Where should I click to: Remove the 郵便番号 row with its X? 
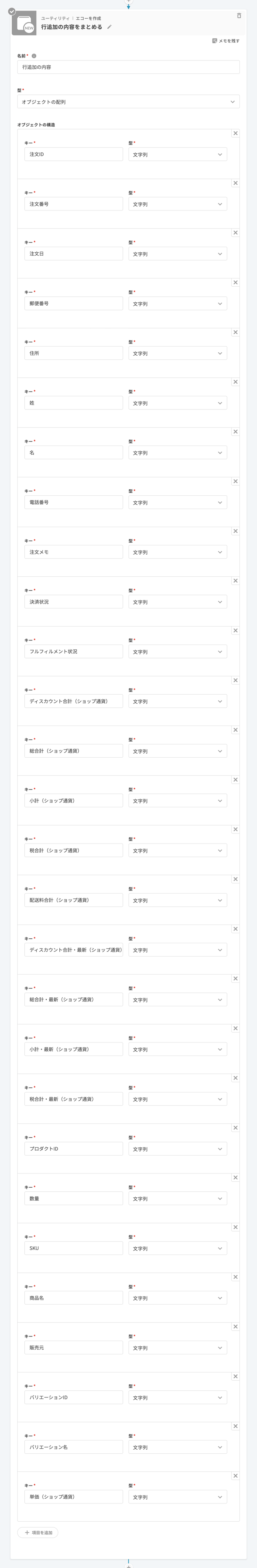(235, 283)
